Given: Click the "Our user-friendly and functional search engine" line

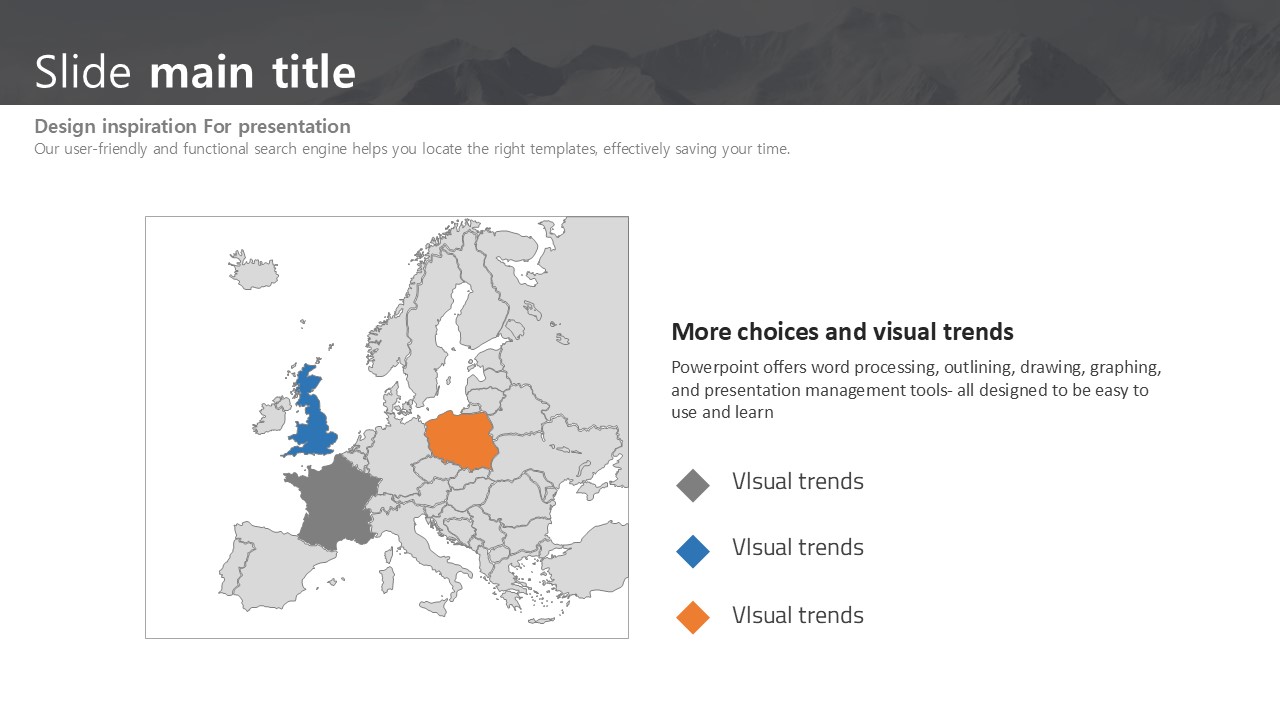Looking at the screenshot, I should (412, 149).
